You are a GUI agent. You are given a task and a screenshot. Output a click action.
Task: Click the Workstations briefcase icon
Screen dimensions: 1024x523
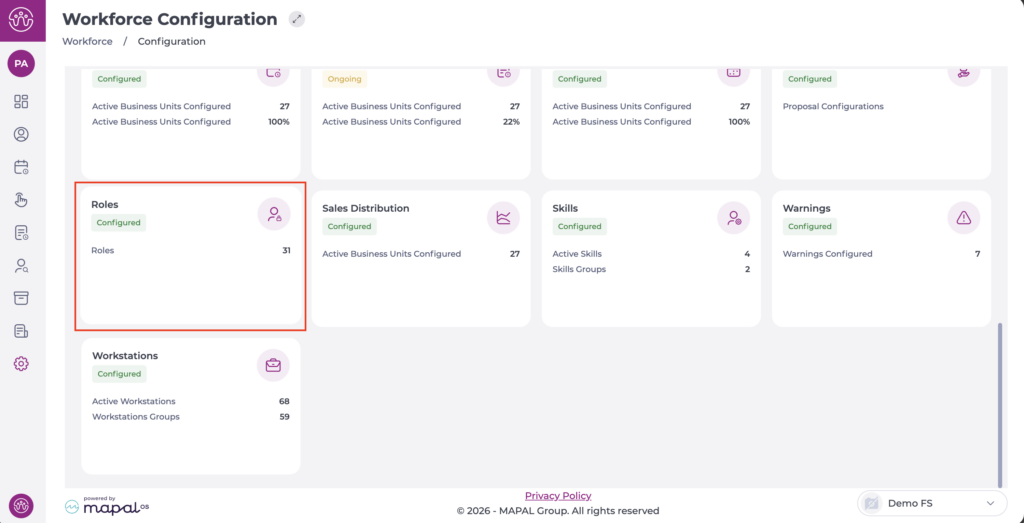pos(273,365)
